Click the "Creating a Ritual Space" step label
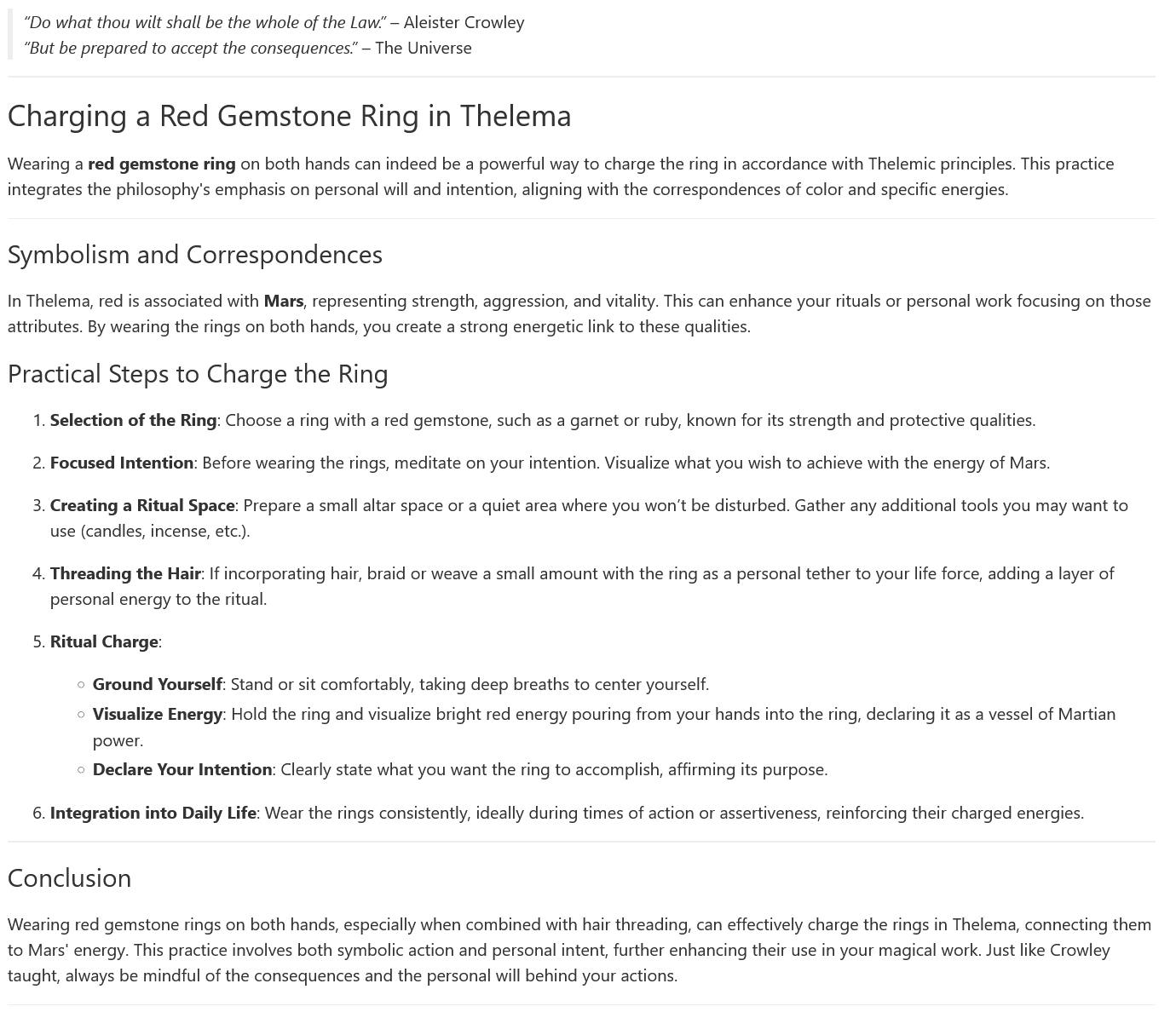1176x1018 pixels. 142,505
